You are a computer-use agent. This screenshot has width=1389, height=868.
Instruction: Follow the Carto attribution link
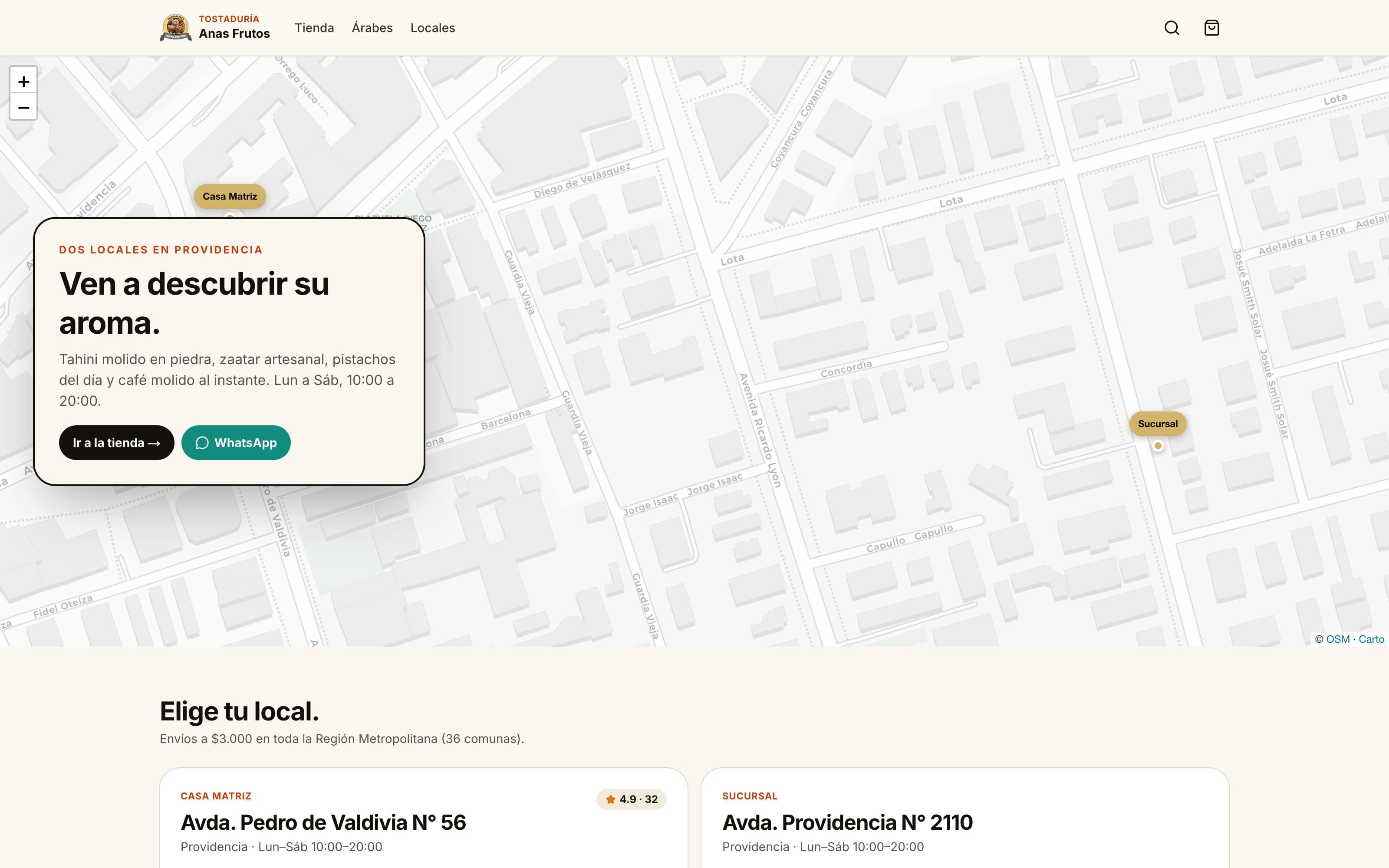click(1371, 639)
